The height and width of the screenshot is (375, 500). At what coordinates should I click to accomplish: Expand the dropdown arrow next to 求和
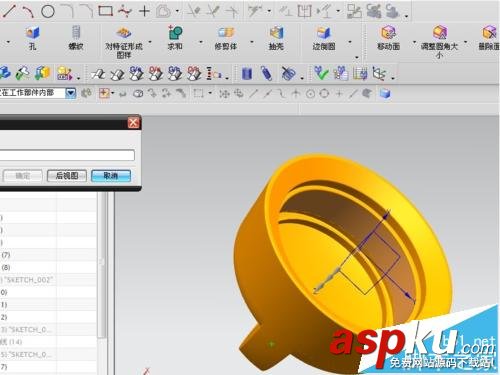click(201, 42)
